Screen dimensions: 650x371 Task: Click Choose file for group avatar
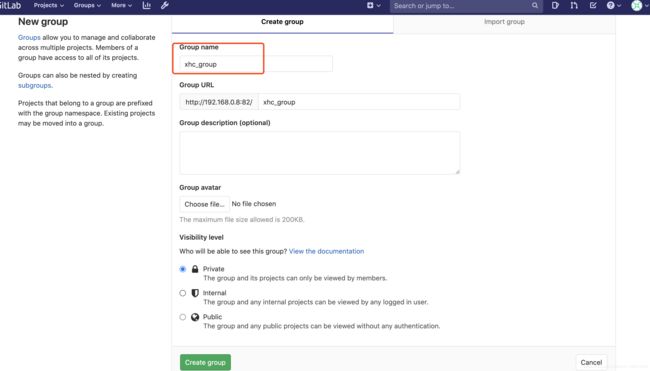[x=204, y=204]
